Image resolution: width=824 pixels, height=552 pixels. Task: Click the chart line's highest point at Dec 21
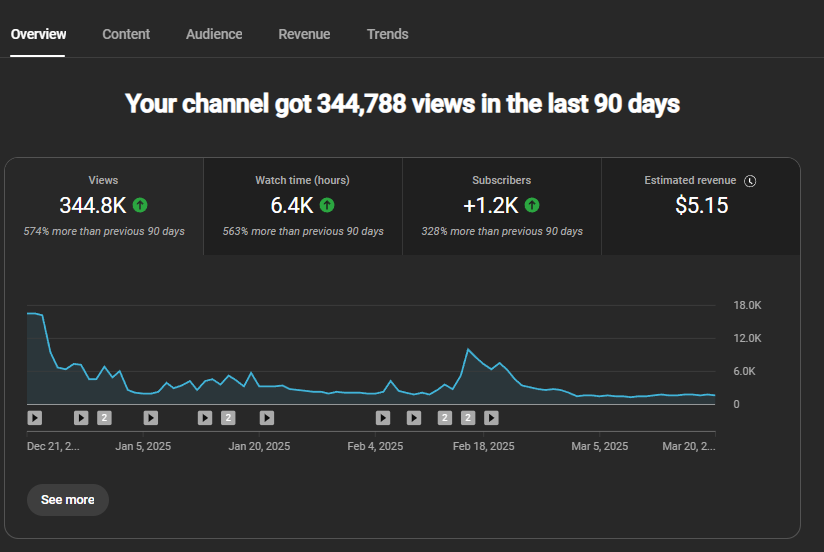[33, 313]
